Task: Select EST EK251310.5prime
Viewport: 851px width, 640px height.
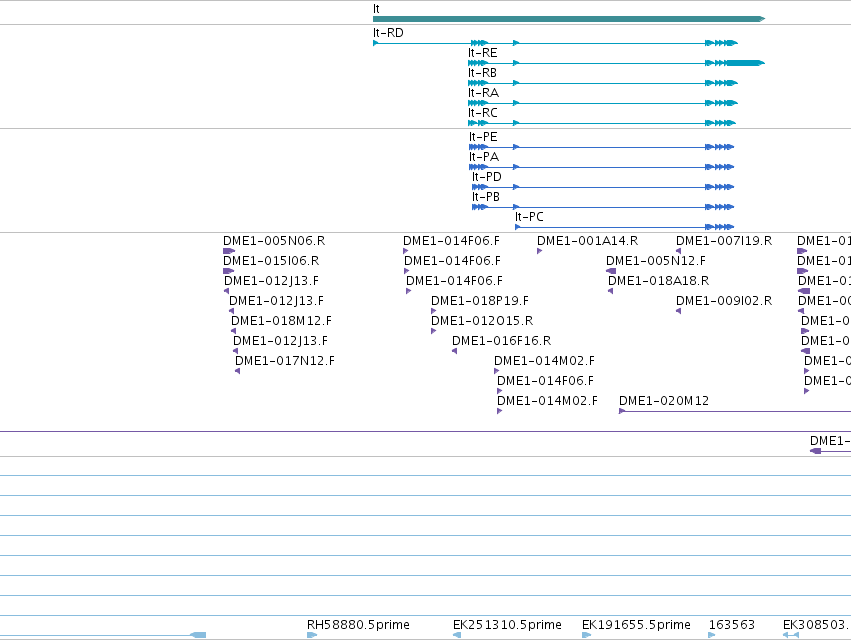Action: (507, 625)
